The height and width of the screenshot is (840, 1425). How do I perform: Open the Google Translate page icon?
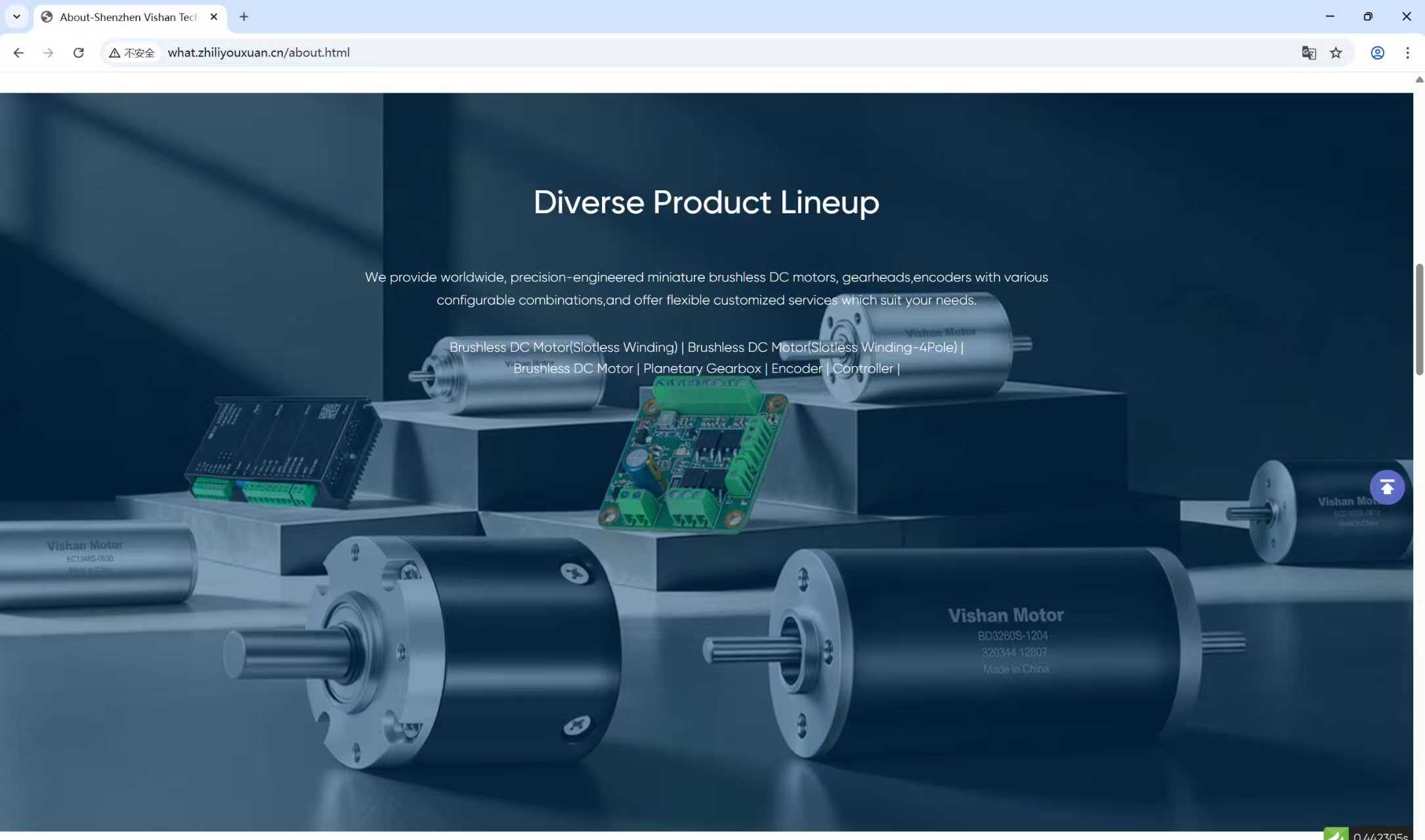1308,52
